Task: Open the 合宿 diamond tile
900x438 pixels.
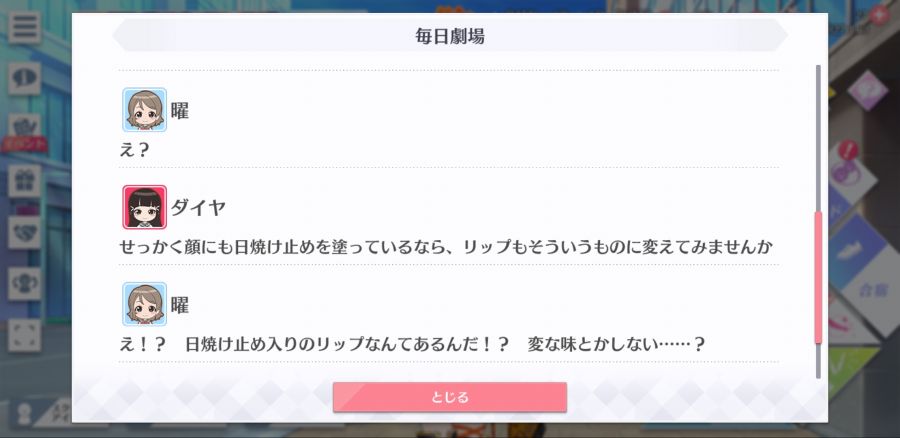Action: 874,290
